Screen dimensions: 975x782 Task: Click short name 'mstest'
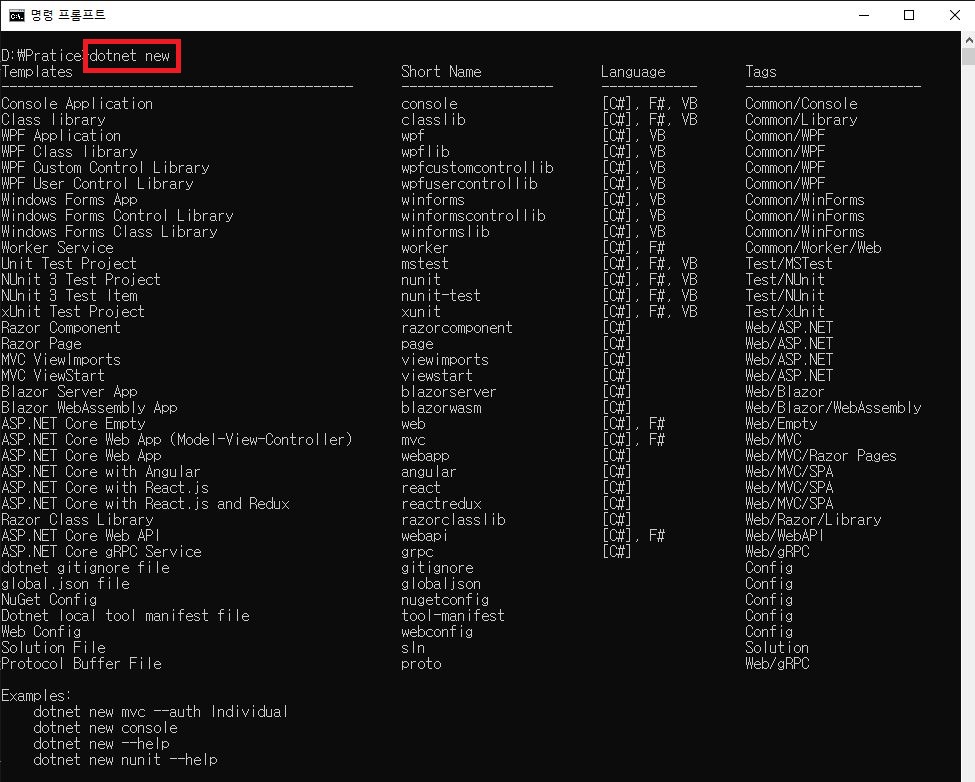coord(425,264)
